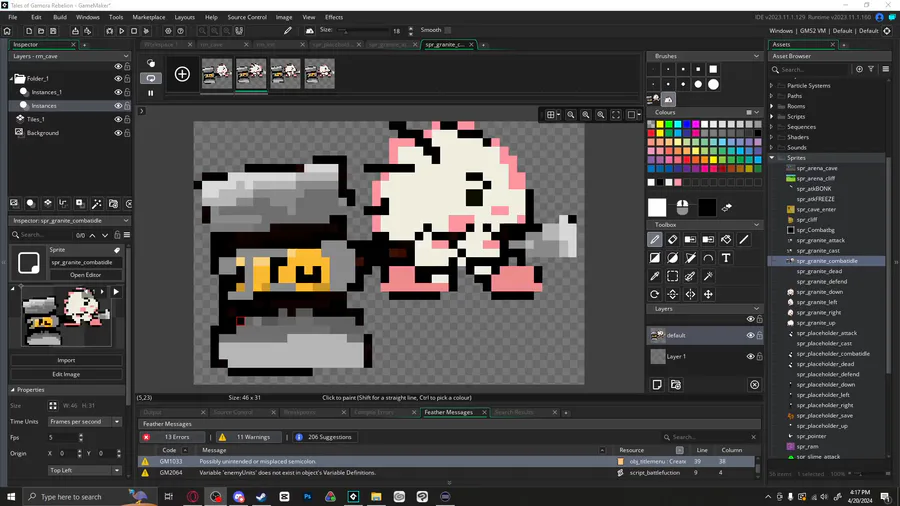Open the Build menu
Image resolution: width=900 pixels, height=506 pixels.
(60, 17)
